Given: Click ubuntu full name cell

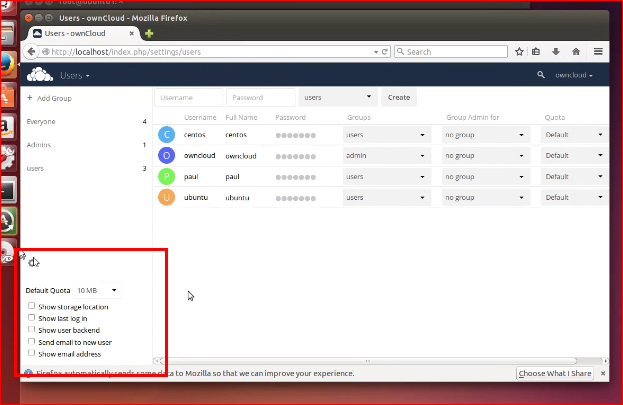Looking at the screenshot, I should click(x=237, y=198).
